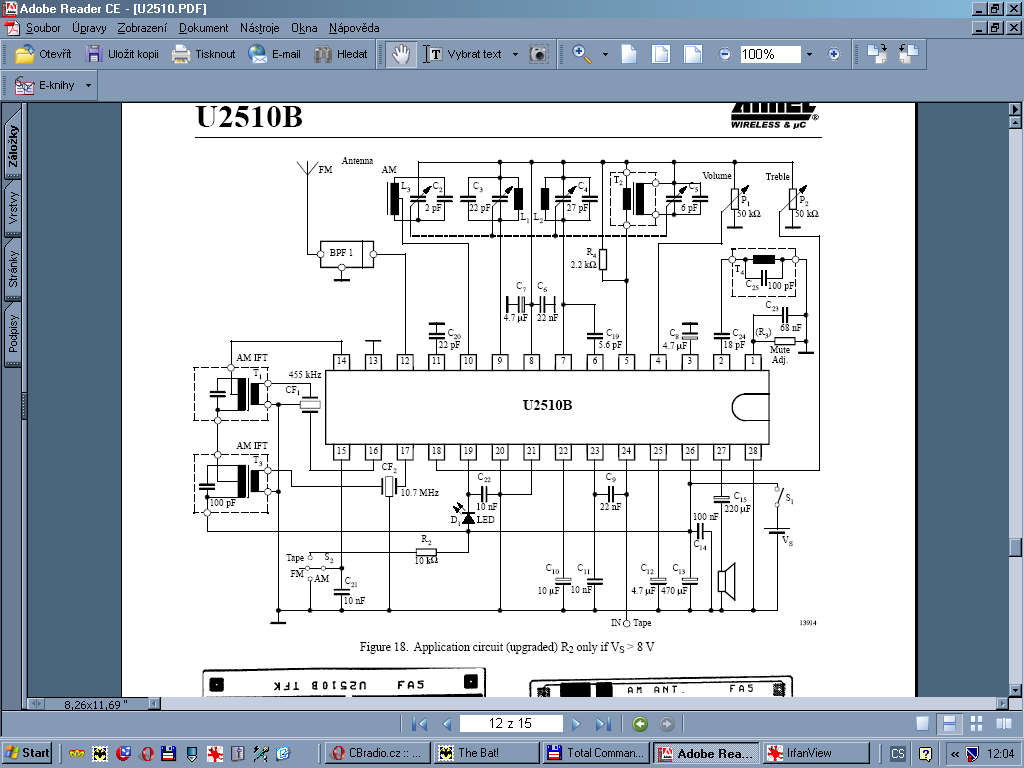Expand the Vybrat text tool dropdown arrow

(515, 54)
